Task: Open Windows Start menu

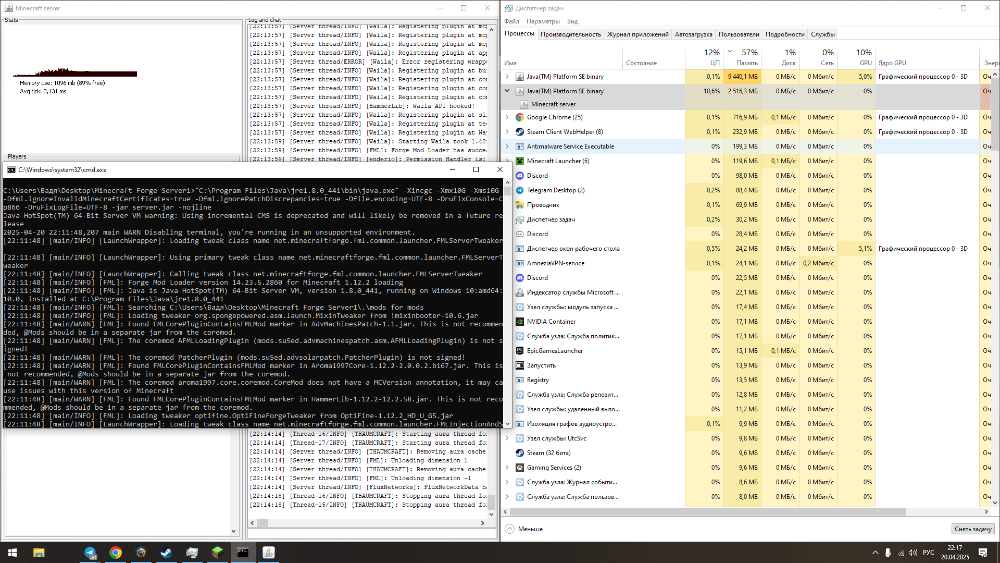Action: click(12, 553)
